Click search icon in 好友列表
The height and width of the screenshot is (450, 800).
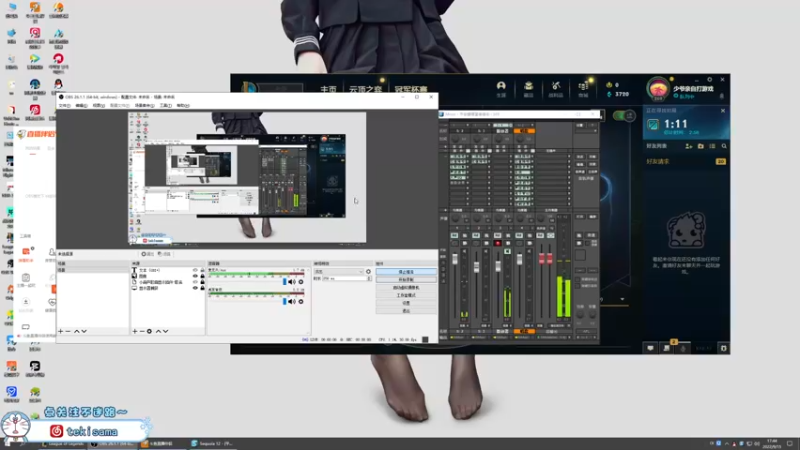click(724, 146)
